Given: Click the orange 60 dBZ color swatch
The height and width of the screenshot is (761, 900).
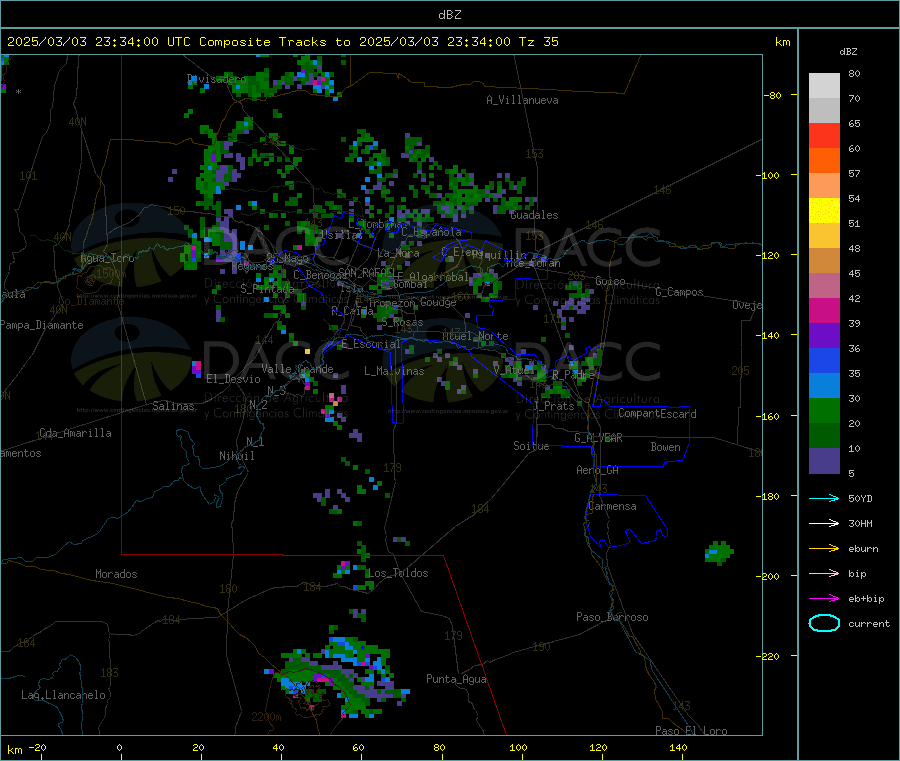Looking at the screenshot, I should point(824,161).
